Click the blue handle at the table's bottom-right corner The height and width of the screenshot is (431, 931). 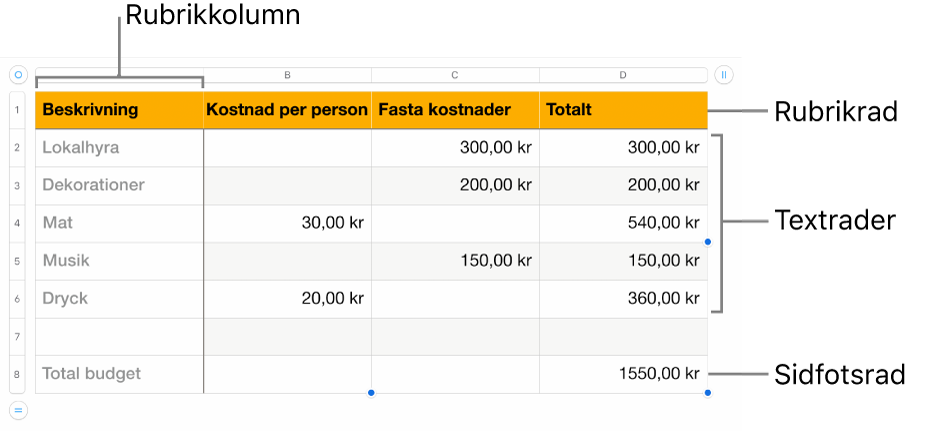pos(708,393)
